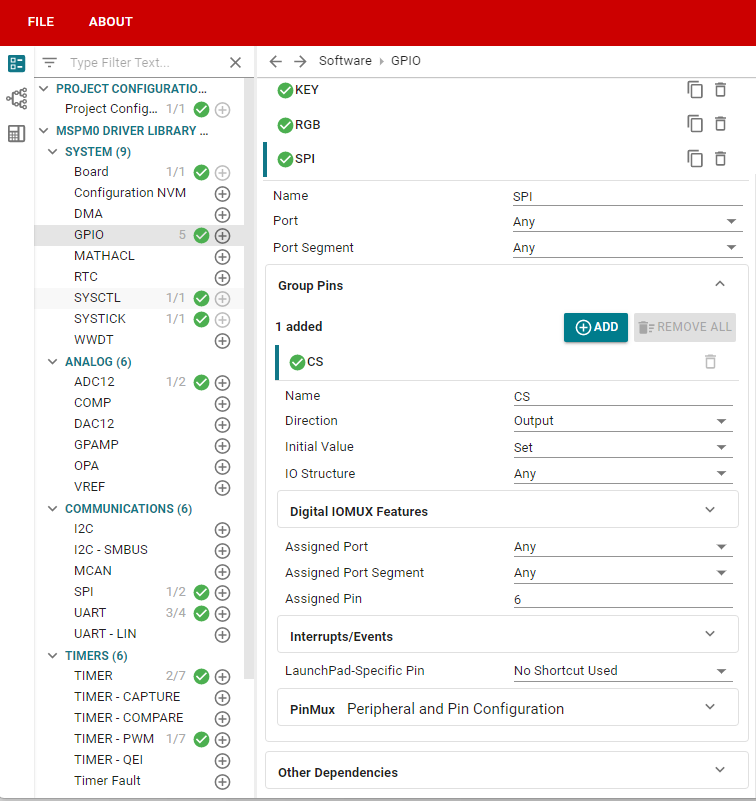The height and width of the screenshot is (801, 756).
Task: Add an MCAN instance
Action: (222, 572)
